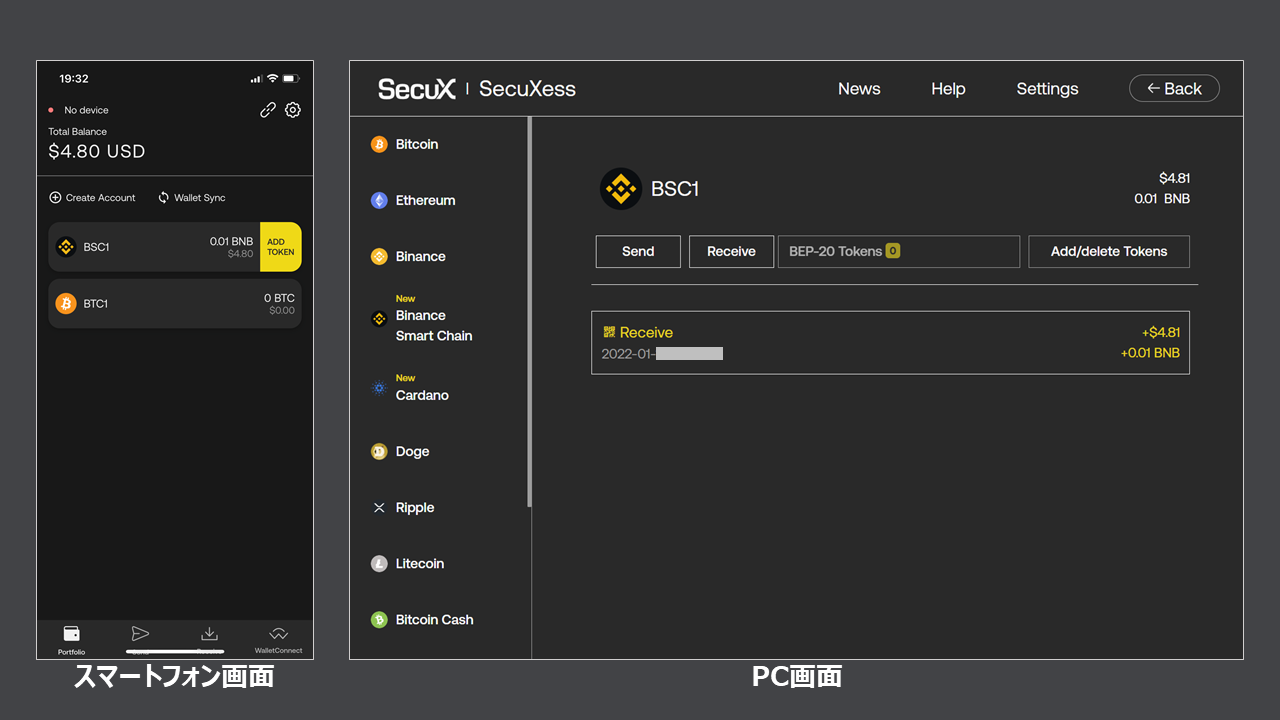Click the Back button

(x=1174, y=88)
